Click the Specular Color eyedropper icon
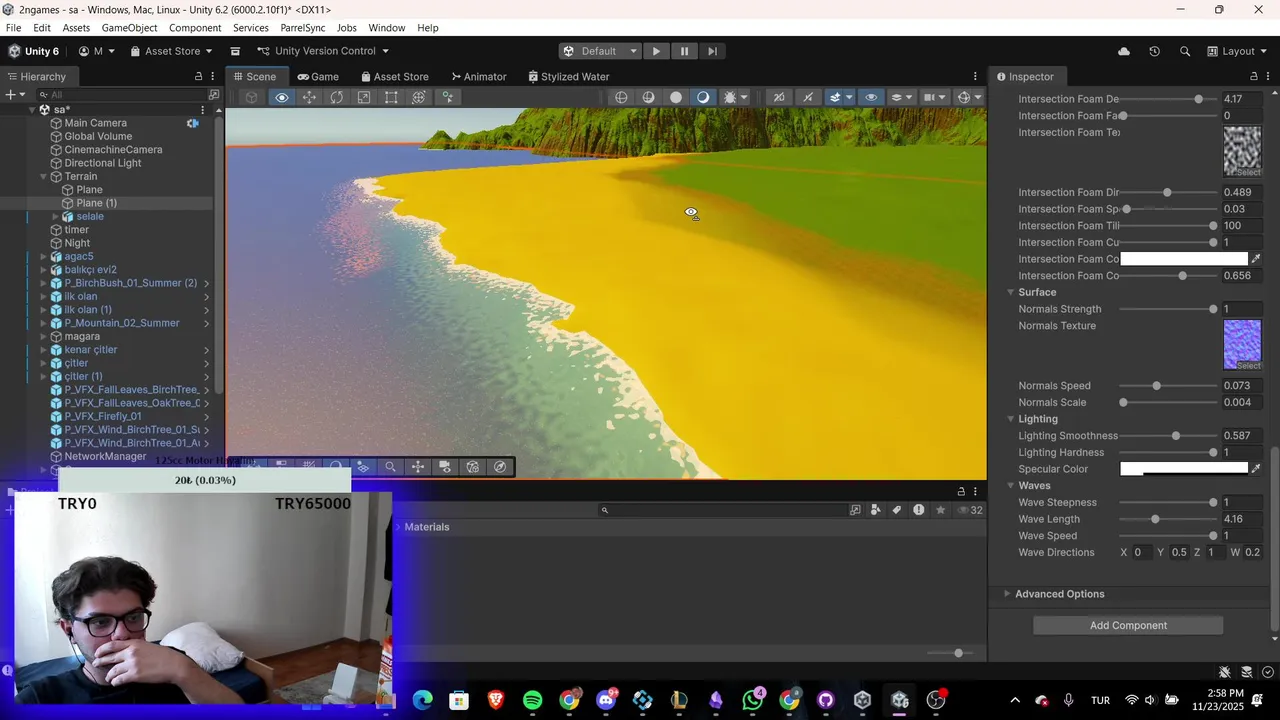 pyautogui.click(x=1256, y=469)
